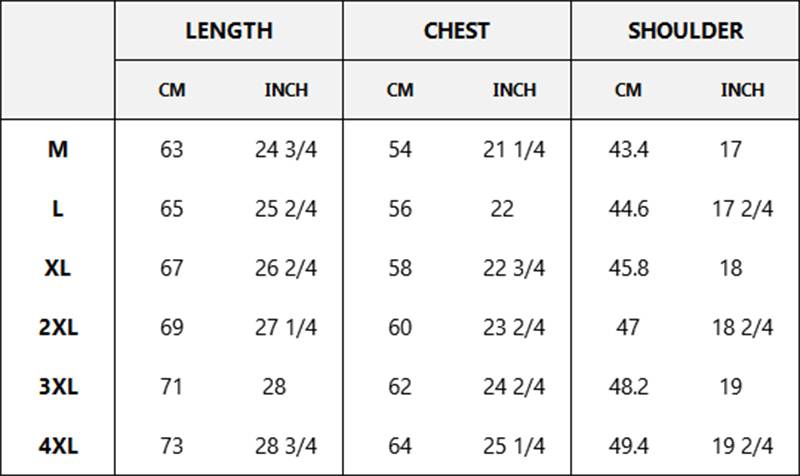Image resolution: width=800 pixels, height=476 pixels.
Task: Click the 48.2 shoulder cm cell
Action: pyautogui.click(x=628, y=386)
